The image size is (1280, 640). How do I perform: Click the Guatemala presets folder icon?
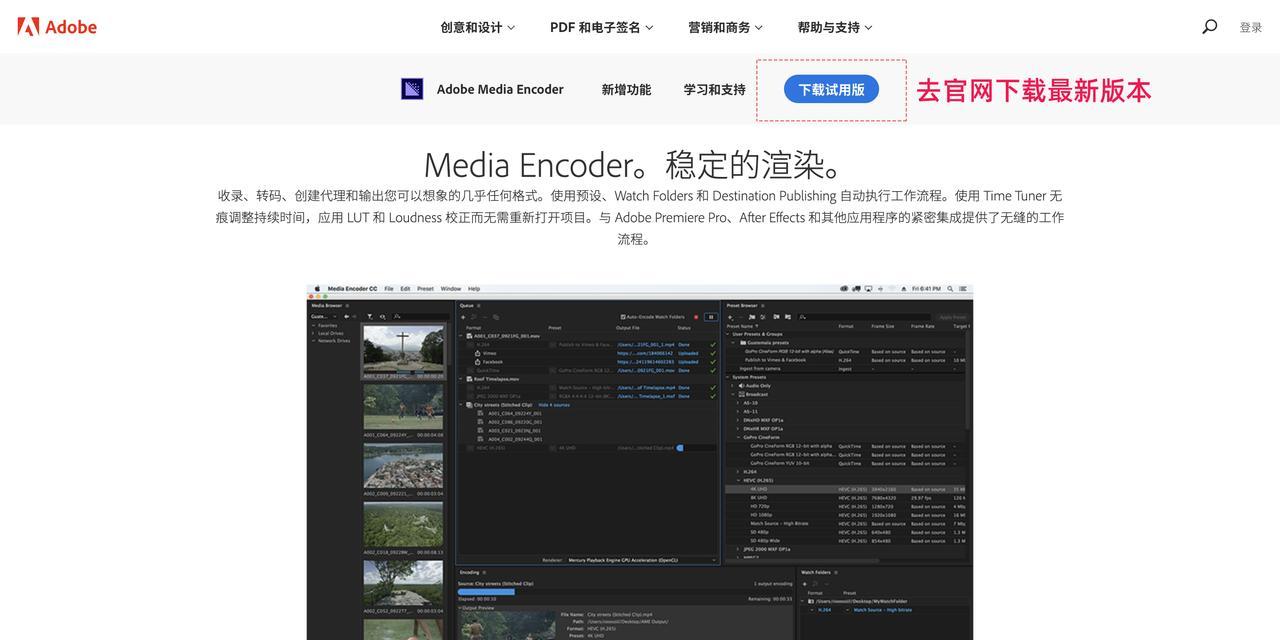coord(743,343)
